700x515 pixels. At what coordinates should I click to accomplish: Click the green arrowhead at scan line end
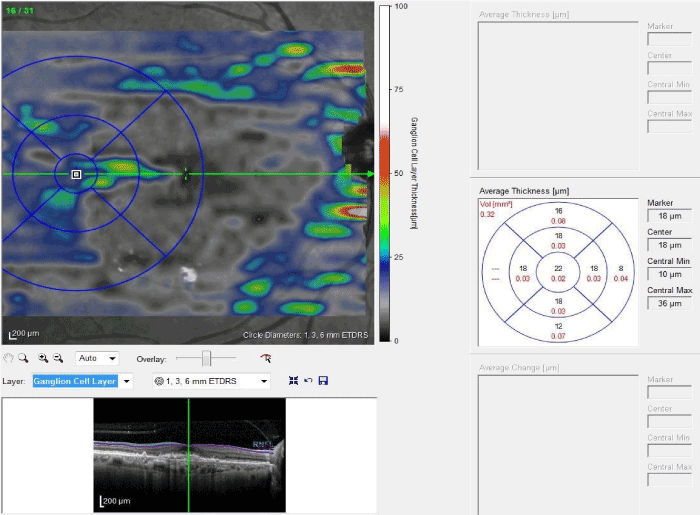coord(369,174)
